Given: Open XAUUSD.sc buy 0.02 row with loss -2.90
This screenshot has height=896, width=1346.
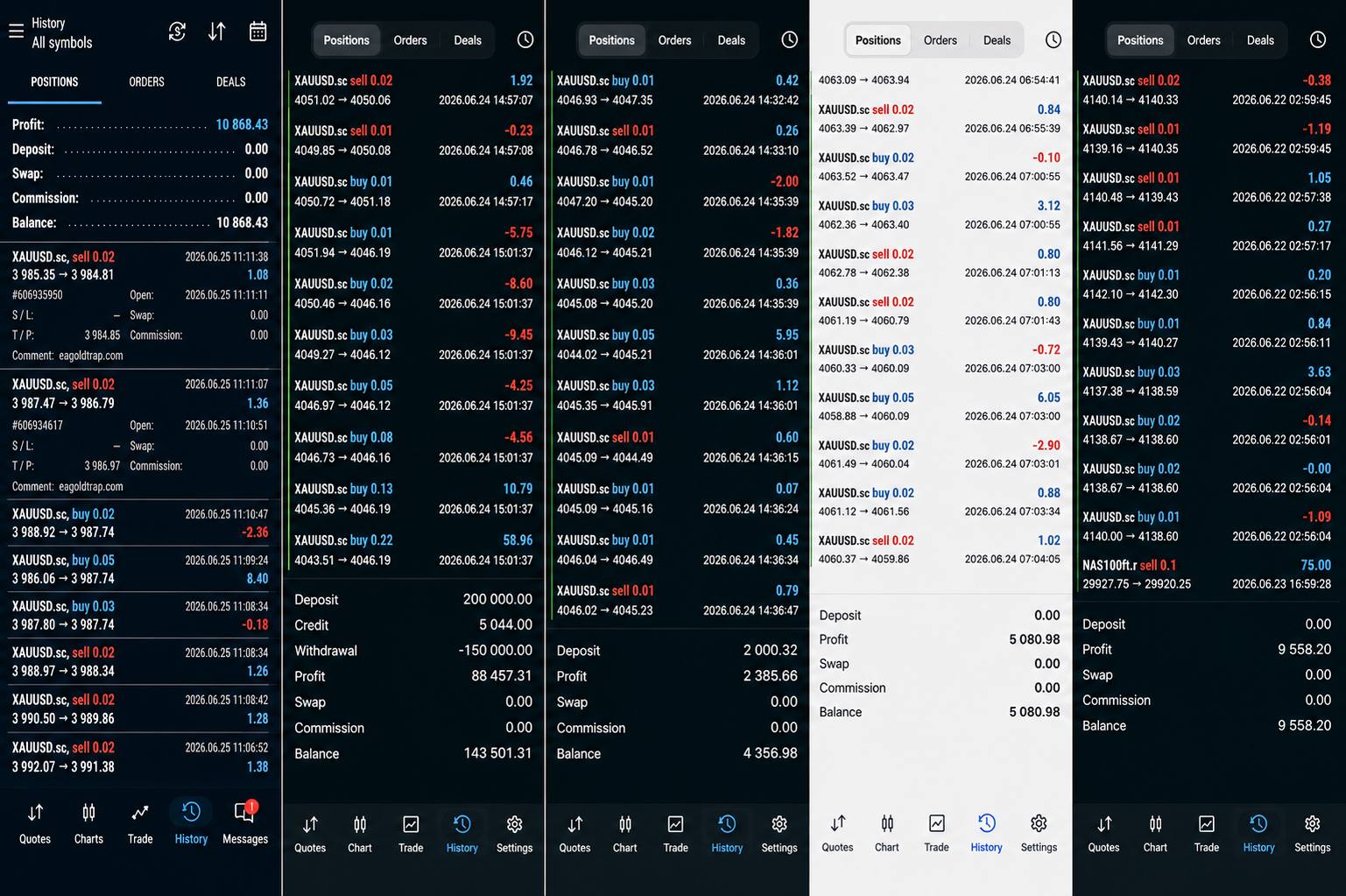Looking at the screenshot, I should 940,454.
